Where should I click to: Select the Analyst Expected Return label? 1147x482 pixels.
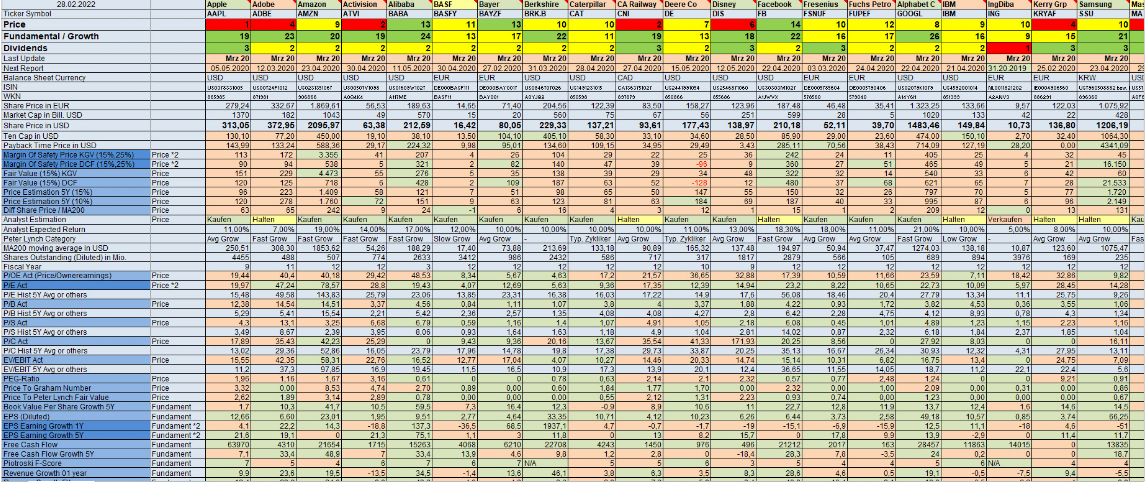pyautogui.click(x=75, y=229)
